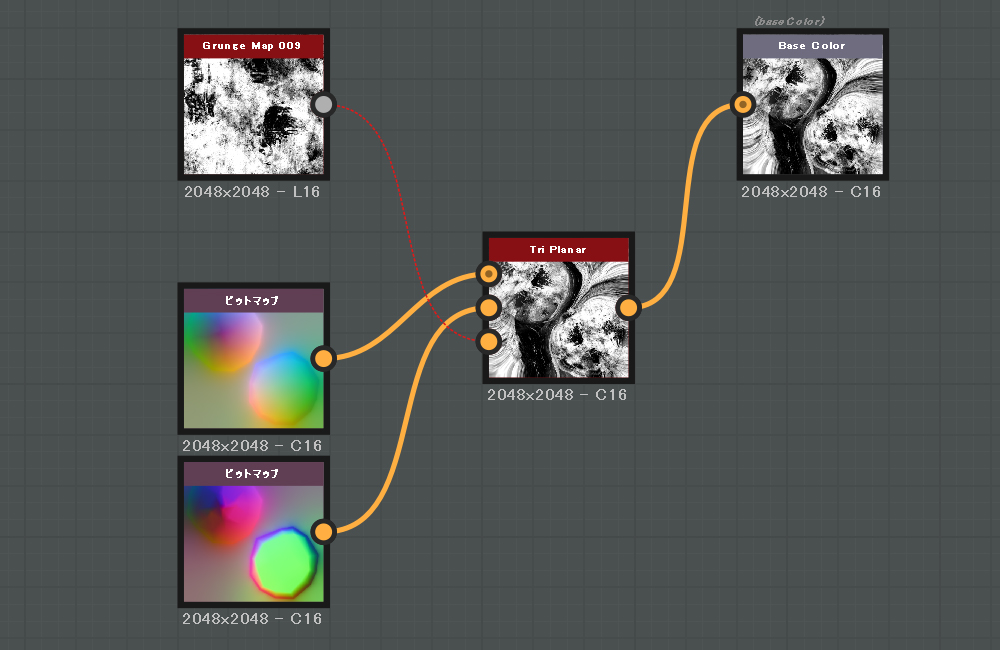Click the C16 size label under the pastel rainbow bitmap

click(x=252, y=446)
